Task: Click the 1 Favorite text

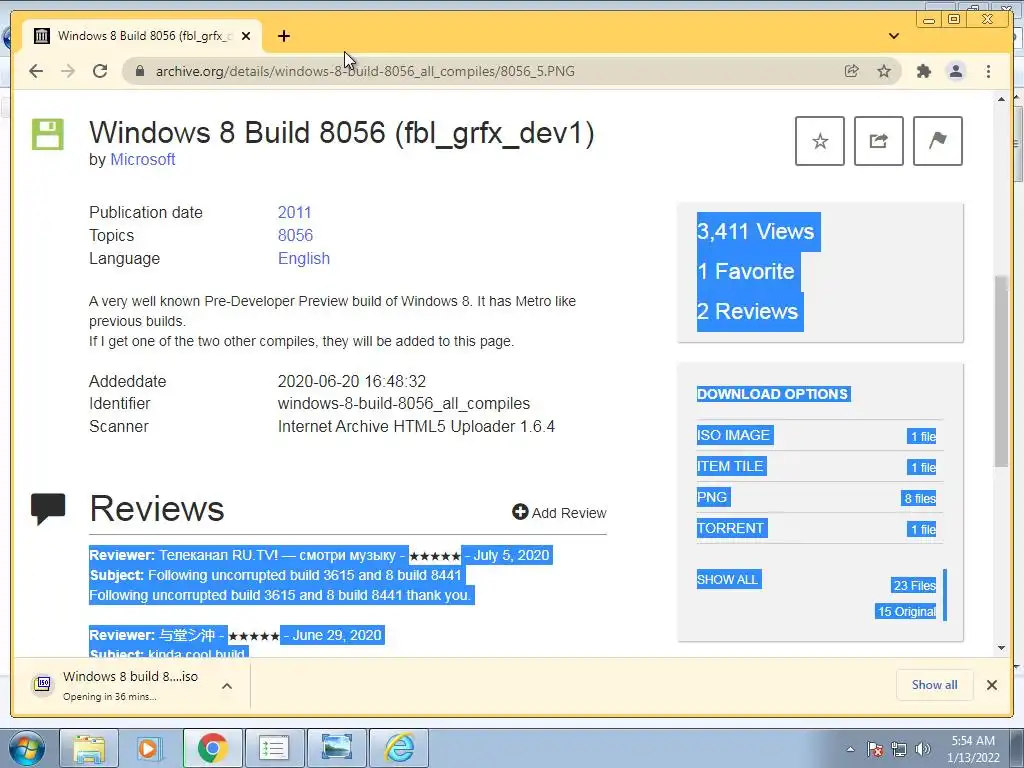Action: 746,272
